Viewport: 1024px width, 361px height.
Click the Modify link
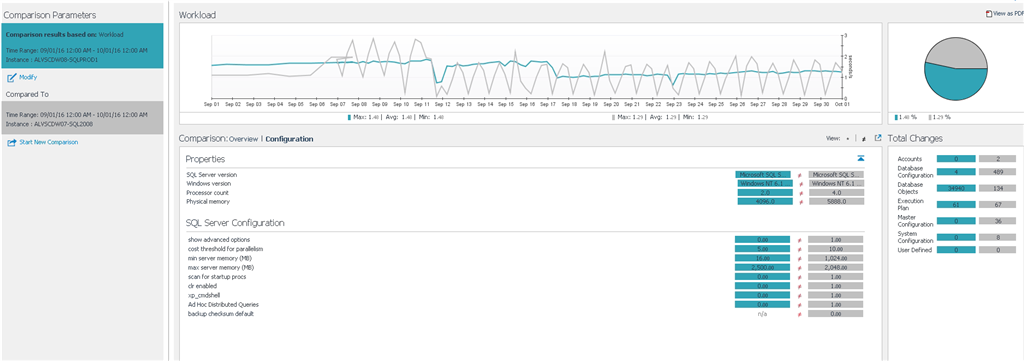point(28,78)
